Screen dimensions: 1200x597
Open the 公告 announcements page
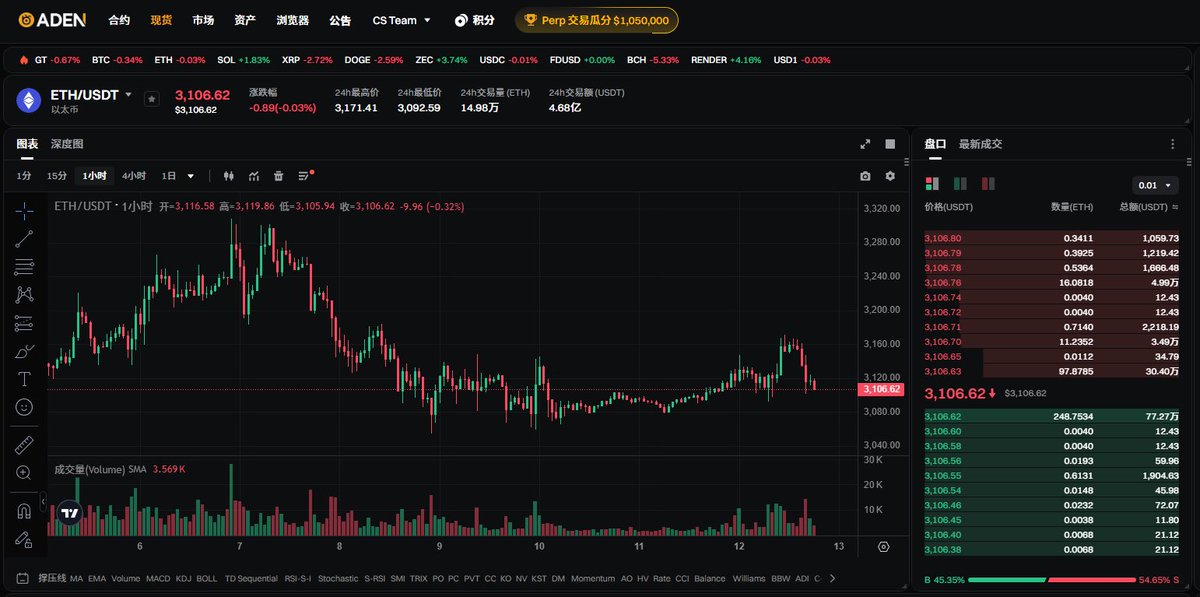tap(340, 20)
